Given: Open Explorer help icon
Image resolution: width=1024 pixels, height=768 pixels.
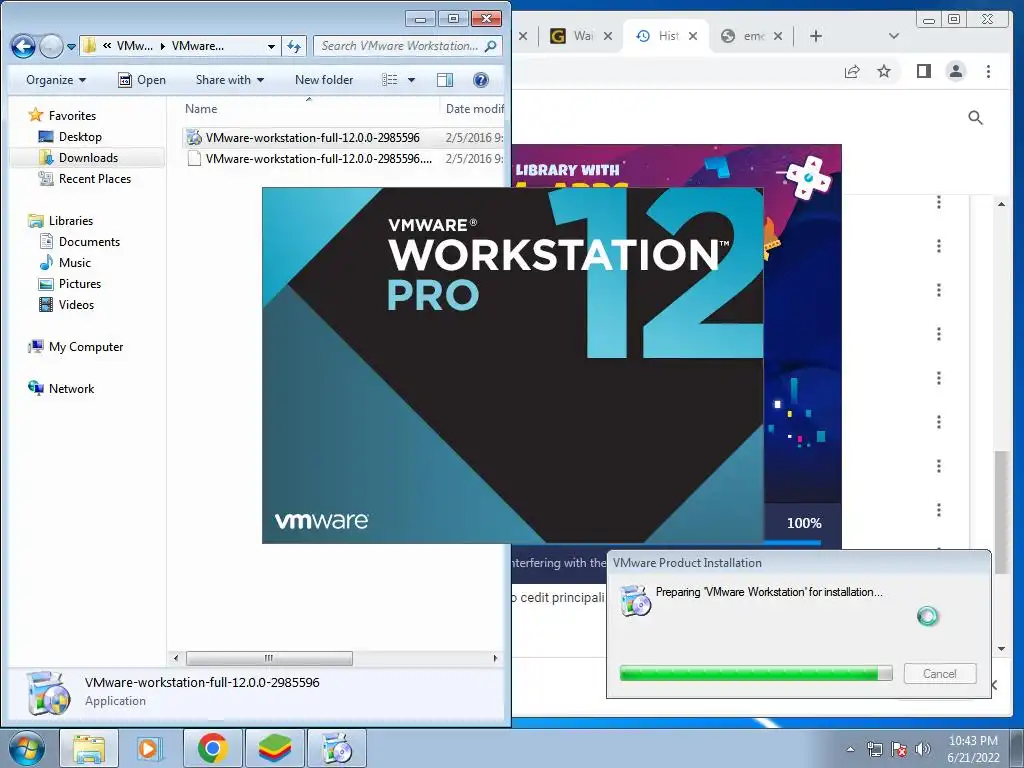Looking at the screenshot, I should 481,80.
